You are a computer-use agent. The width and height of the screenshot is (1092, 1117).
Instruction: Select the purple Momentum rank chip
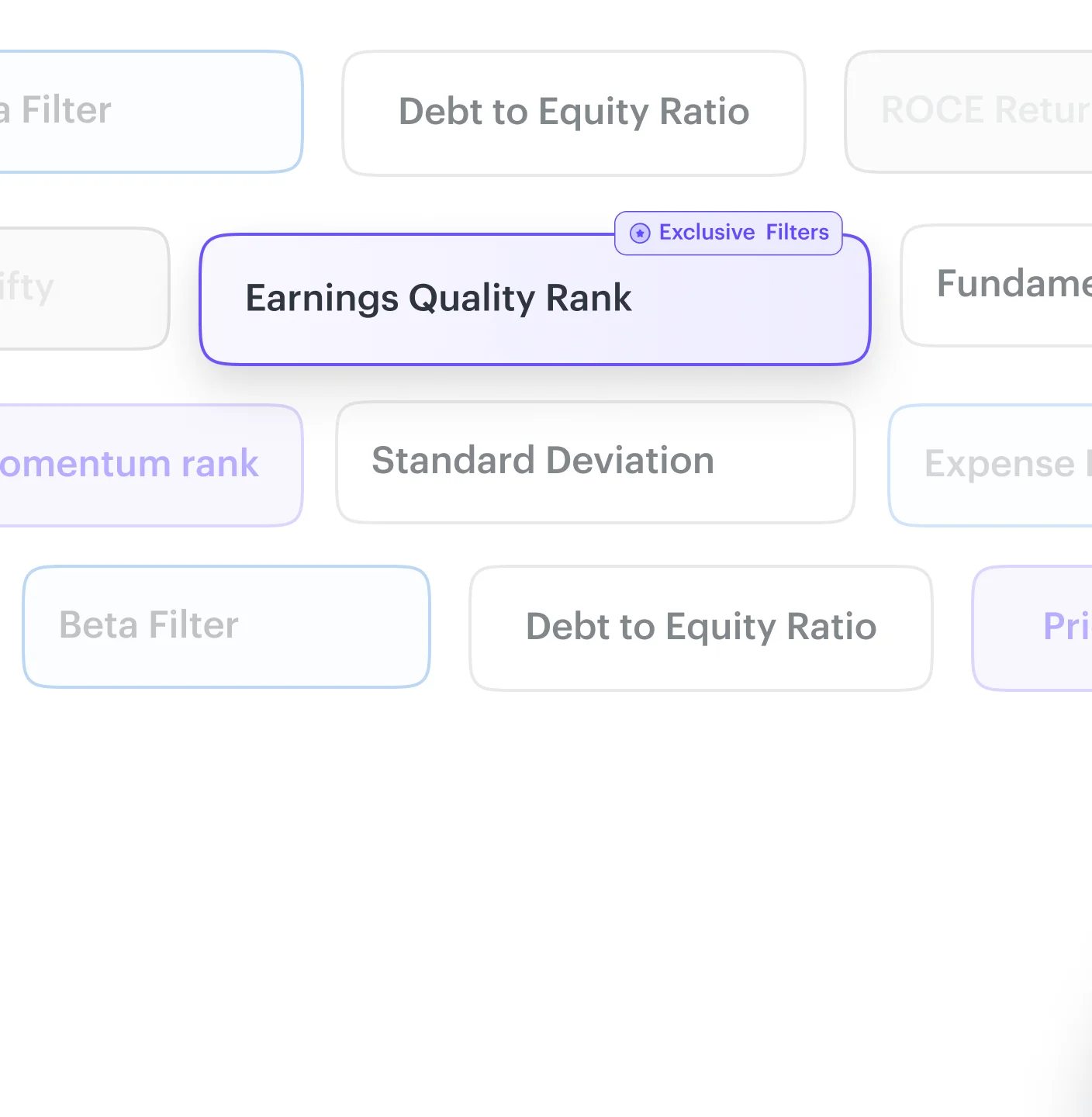tap(147, 464)
